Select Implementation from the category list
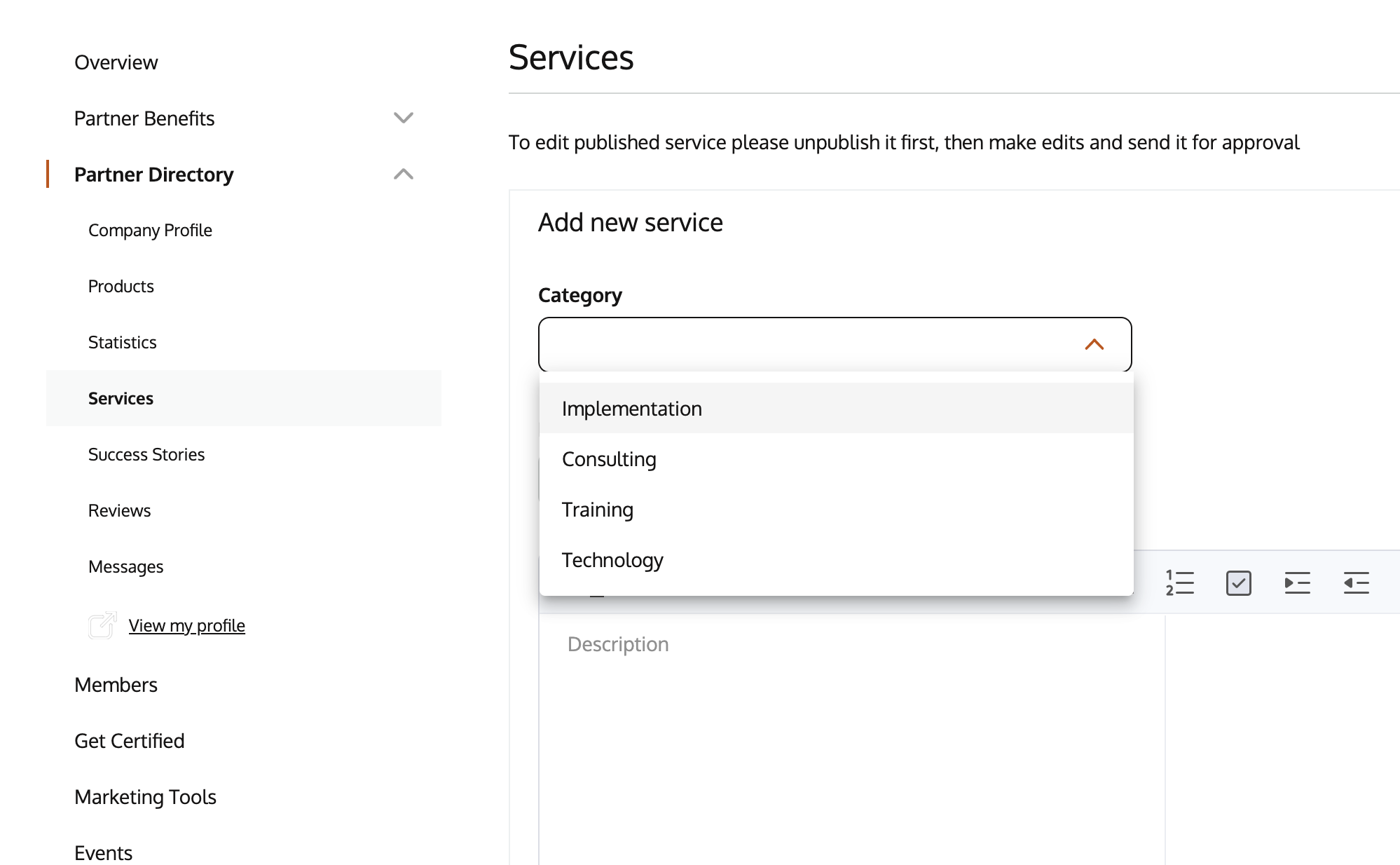This screenshot has height=865, width=1400. click(631, 409)
